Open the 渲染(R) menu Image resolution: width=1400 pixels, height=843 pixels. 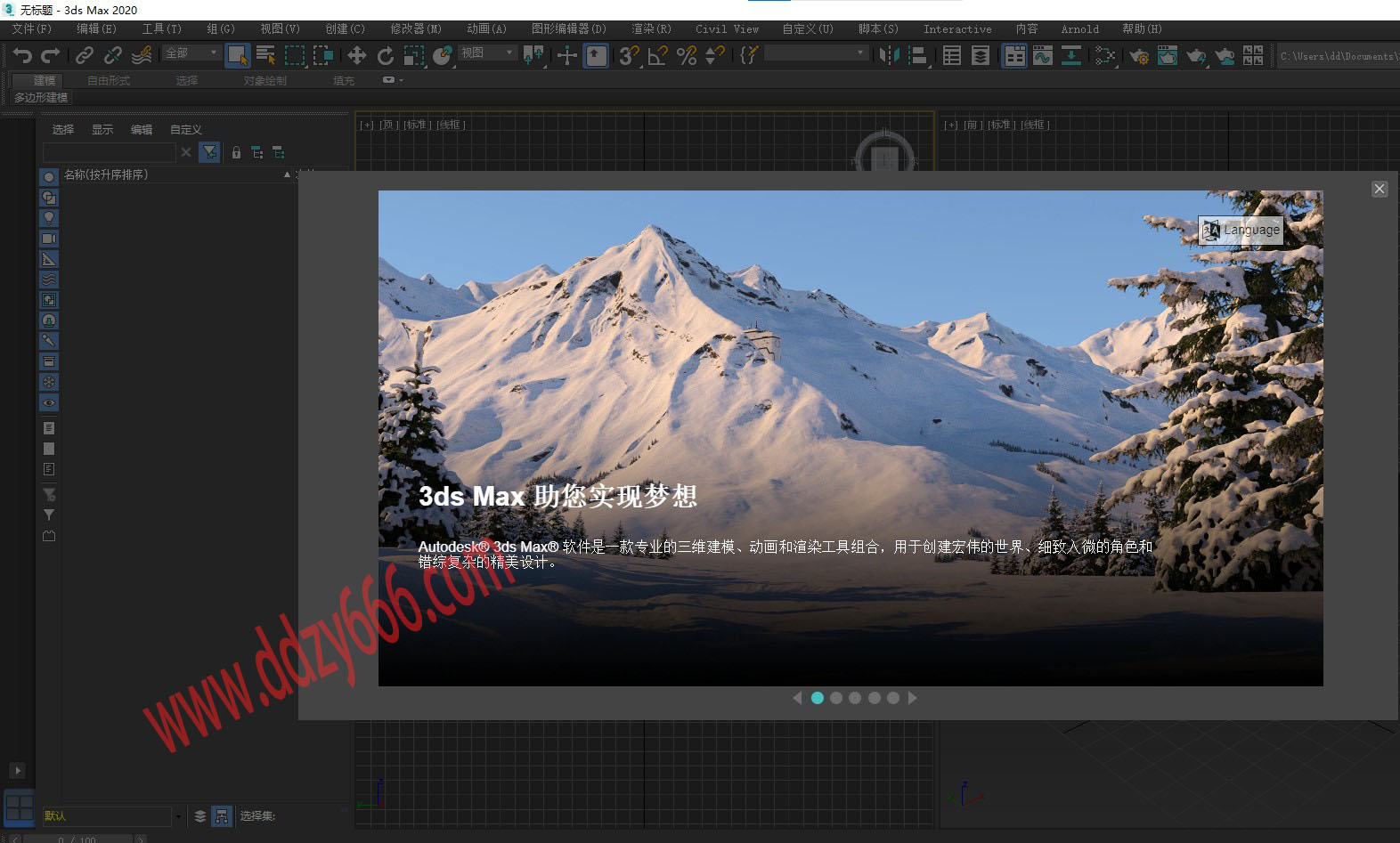pos(651,29)
